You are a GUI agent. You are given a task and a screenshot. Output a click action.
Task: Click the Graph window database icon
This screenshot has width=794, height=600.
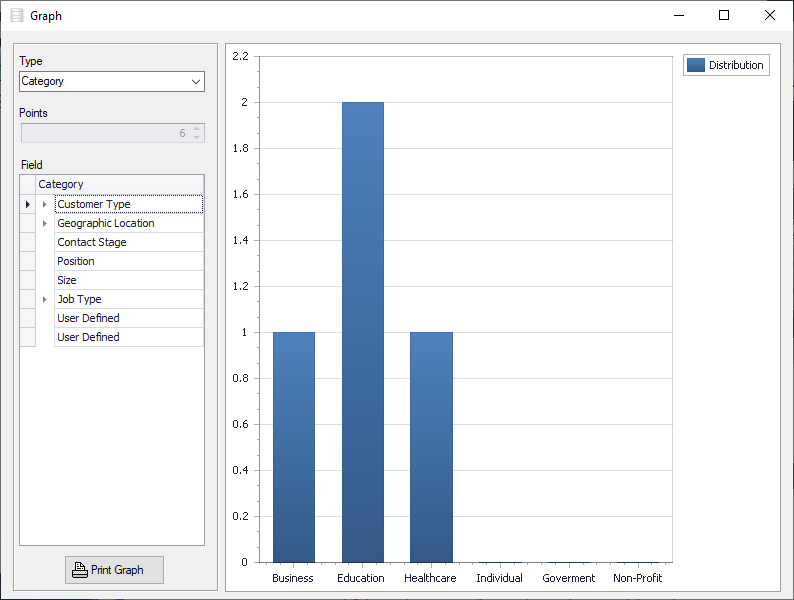point(17,16)
